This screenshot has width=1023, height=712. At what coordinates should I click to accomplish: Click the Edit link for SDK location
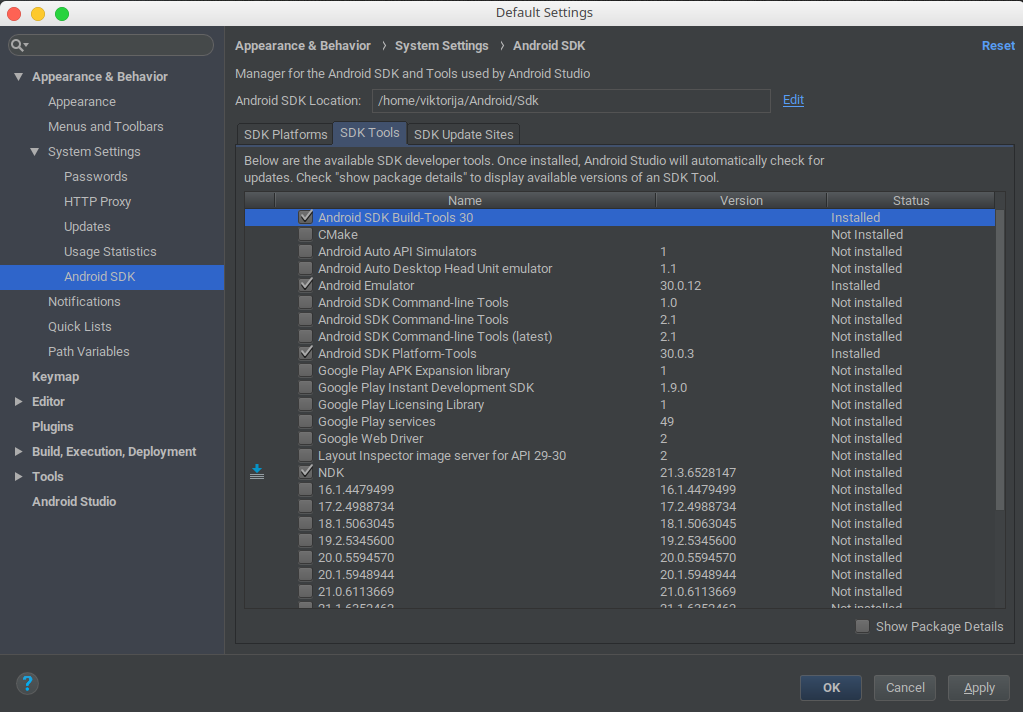pos(793,100)
